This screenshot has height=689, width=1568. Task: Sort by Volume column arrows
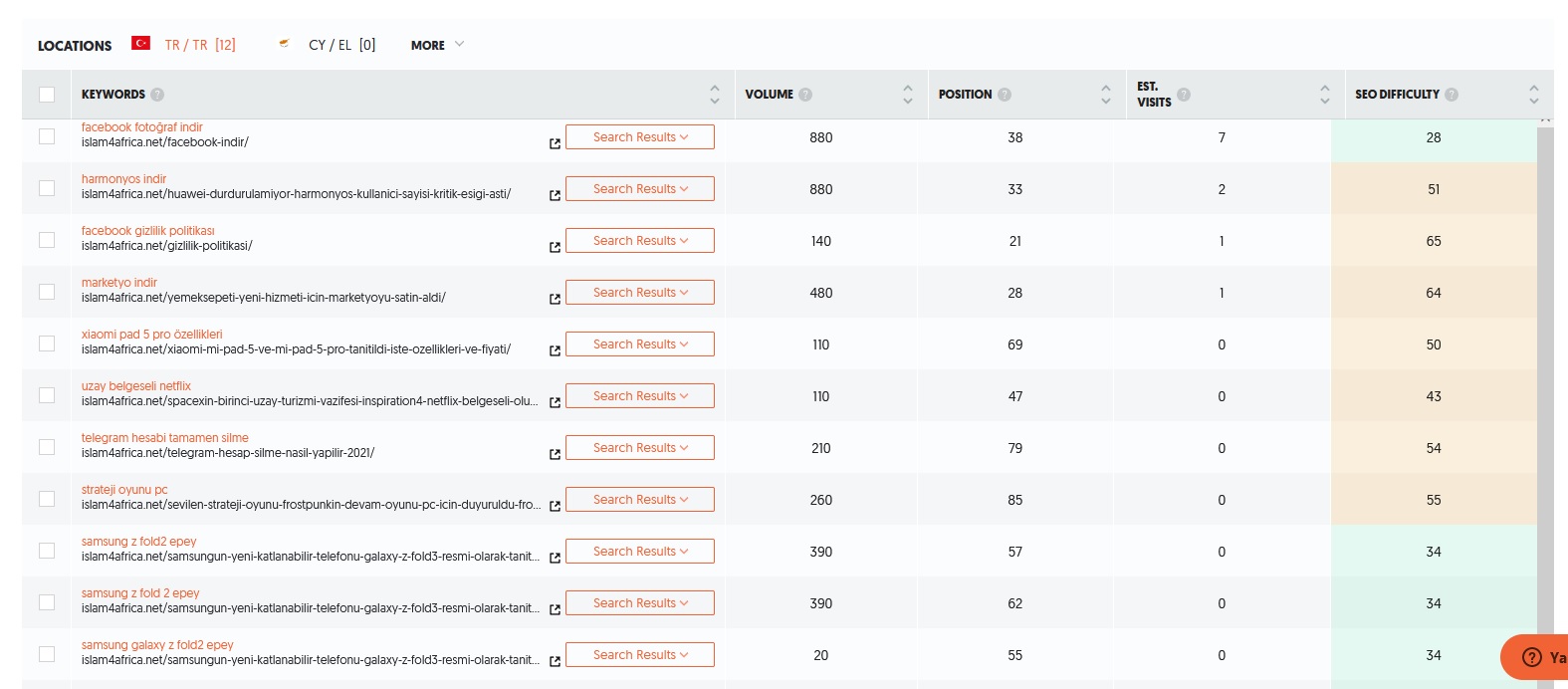click(908, 95)
